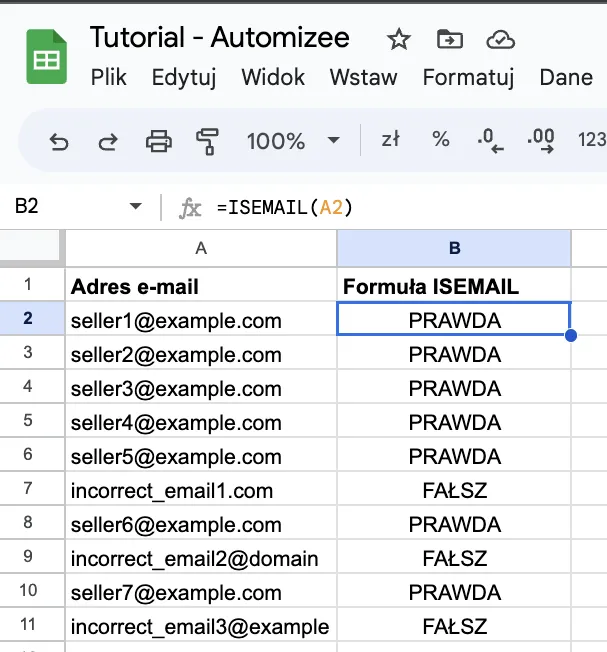The height and width of the screenshot is (652, 607).
Task: Select cell incorrect_email2@domain
Action: (x=201, y=557)
